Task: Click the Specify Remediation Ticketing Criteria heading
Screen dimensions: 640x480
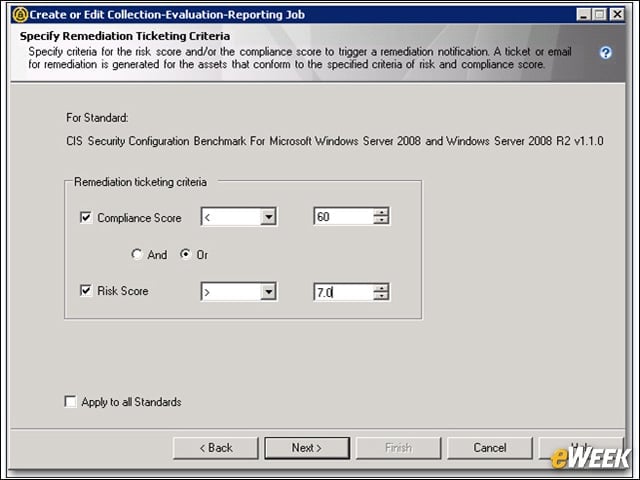Action: [x=125, y=36]
